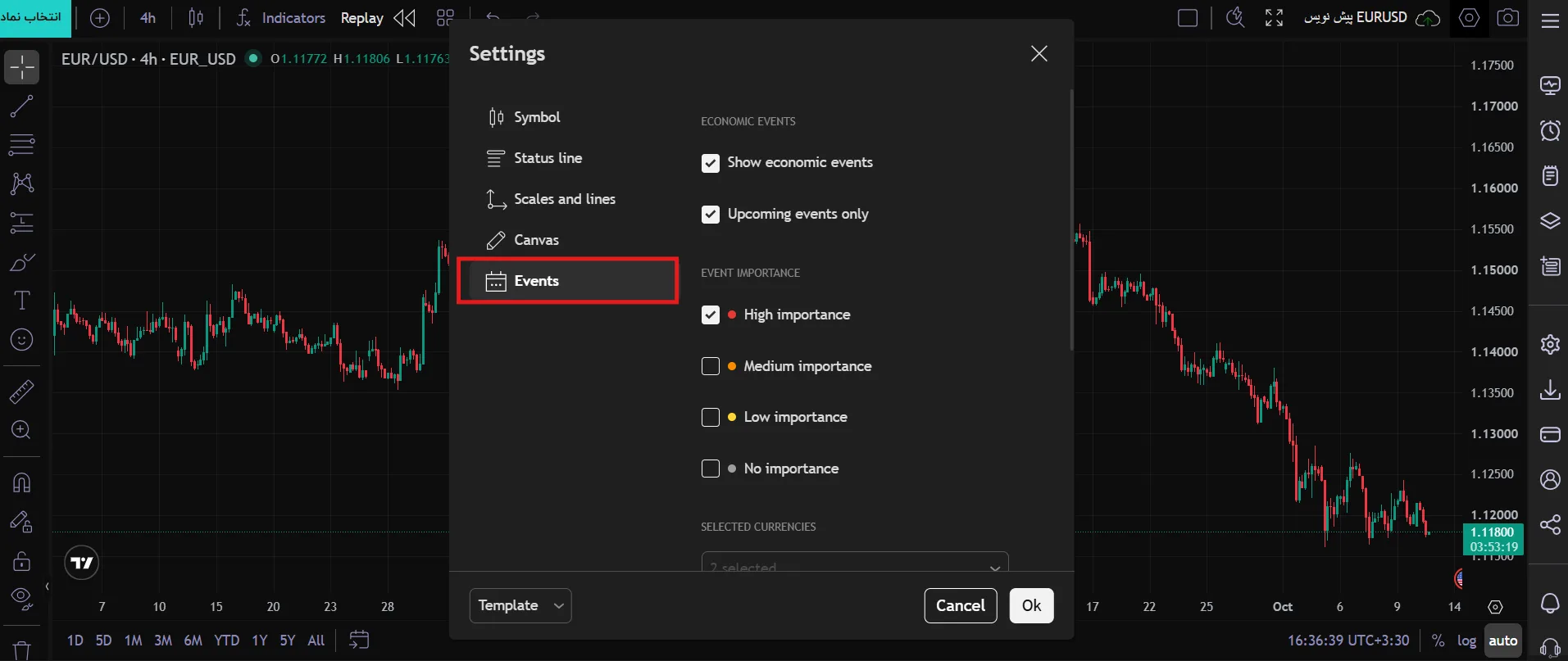
Task: Uncheck Show economic events
Action: [711, 163]
